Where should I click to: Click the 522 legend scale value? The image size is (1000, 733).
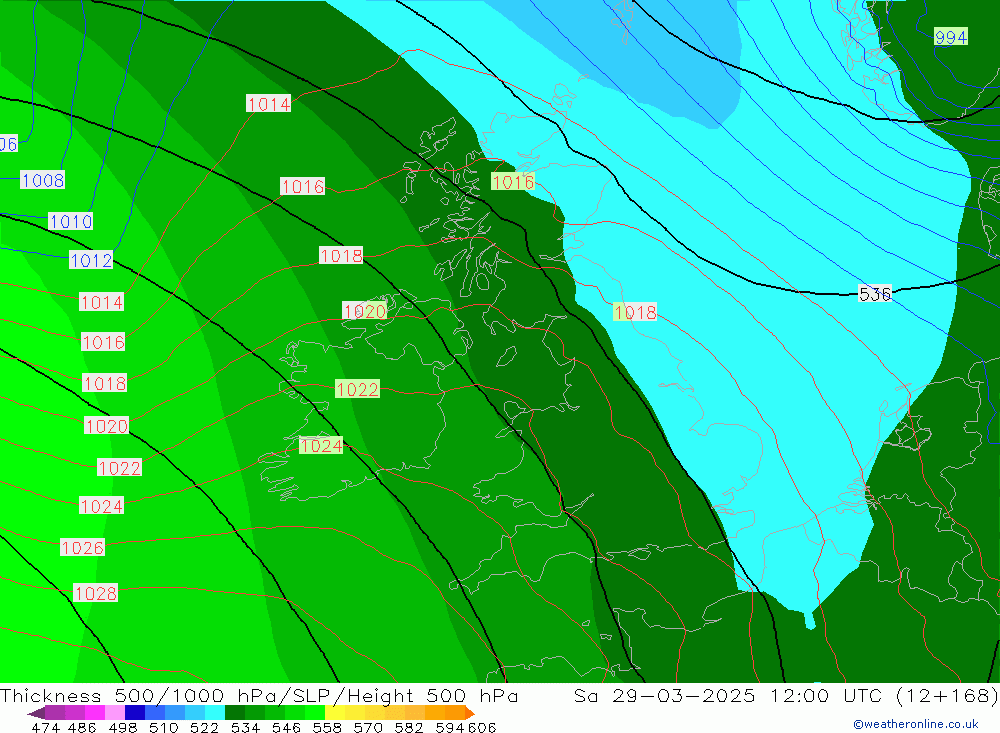coord(204,728)
